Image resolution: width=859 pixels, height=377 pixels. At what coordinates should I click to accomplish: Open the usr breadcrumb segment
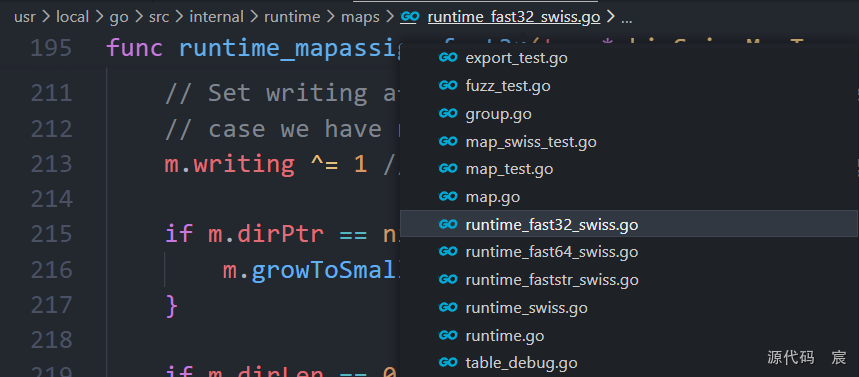coord(25,17)
